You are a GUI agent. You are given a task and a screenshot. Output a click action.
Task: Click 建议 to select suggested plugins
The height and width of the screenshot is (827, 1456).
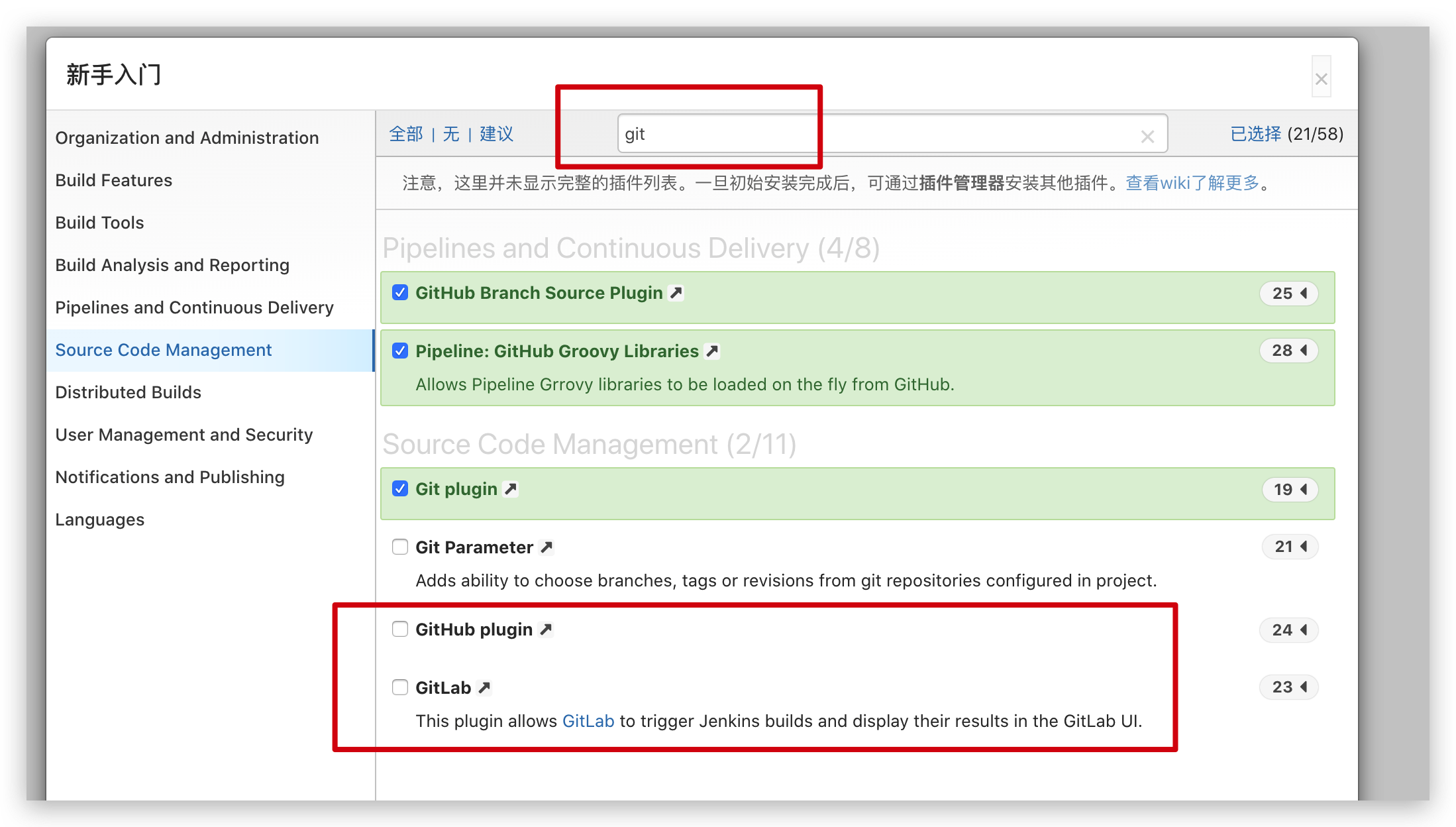[x=496, y=134]
